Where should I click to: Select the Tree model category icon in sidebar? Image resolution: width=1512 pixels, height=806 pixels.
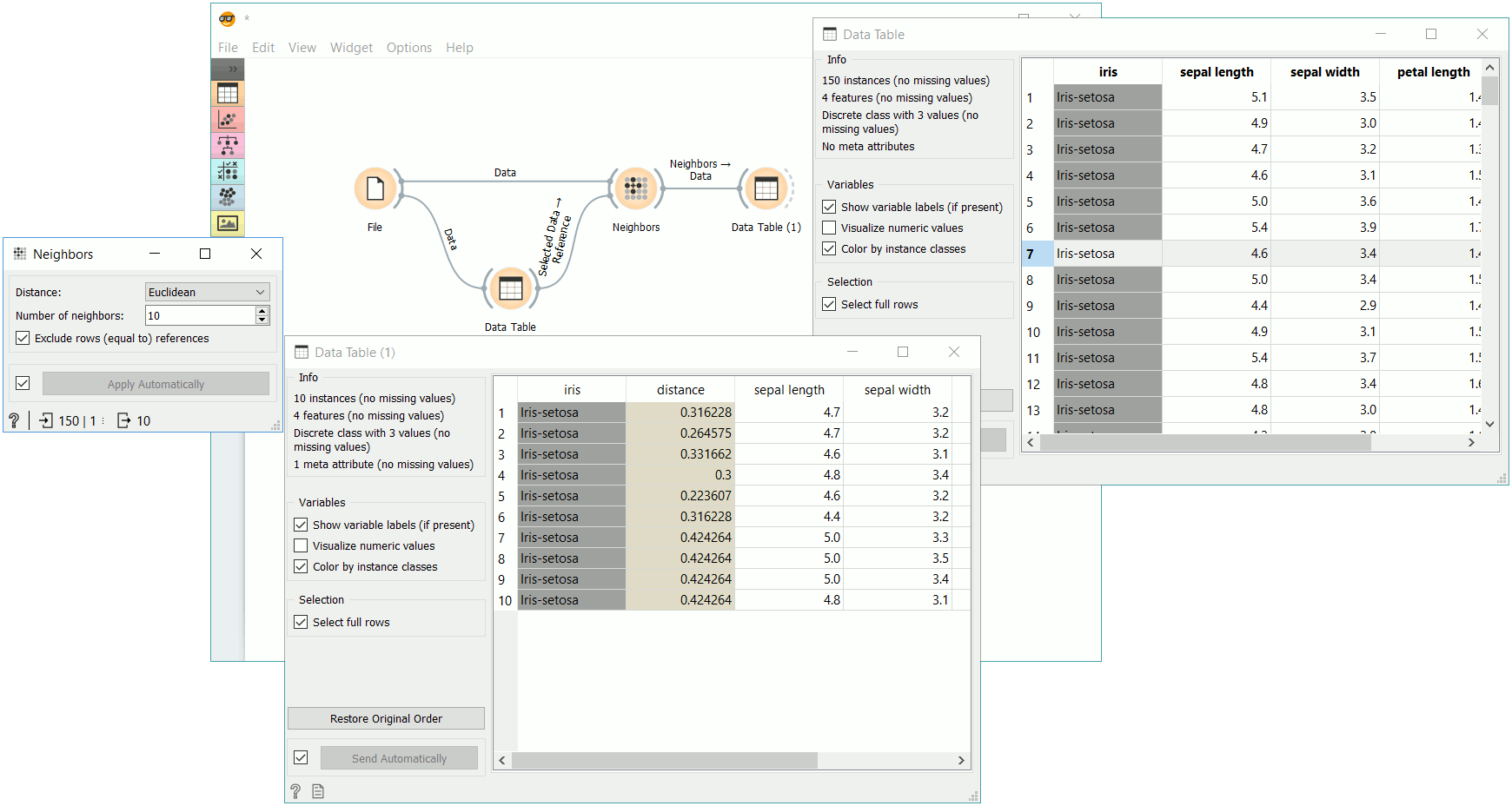(228, 145)
